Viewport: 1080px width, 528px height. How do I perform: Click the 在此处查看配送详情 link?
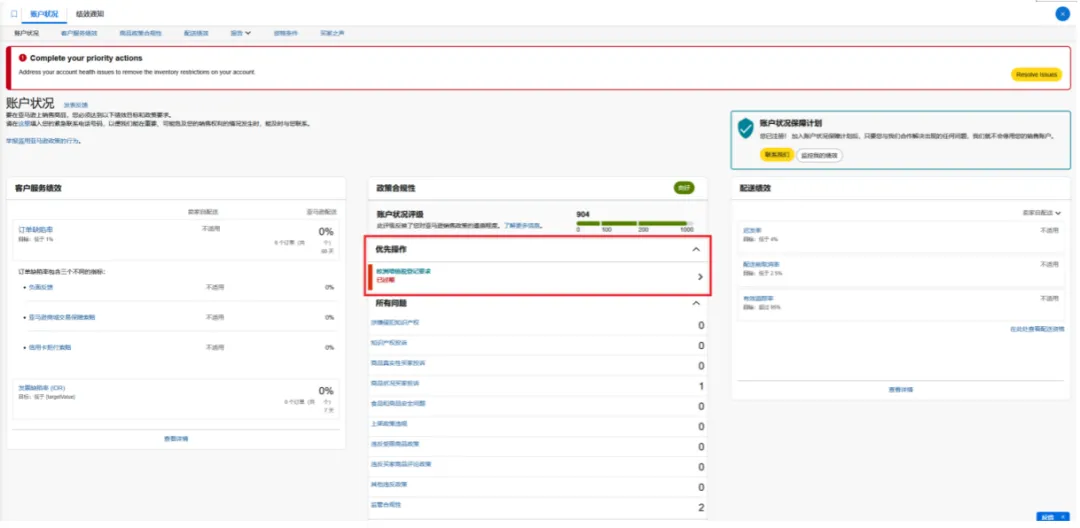[x=1037, y=329]
